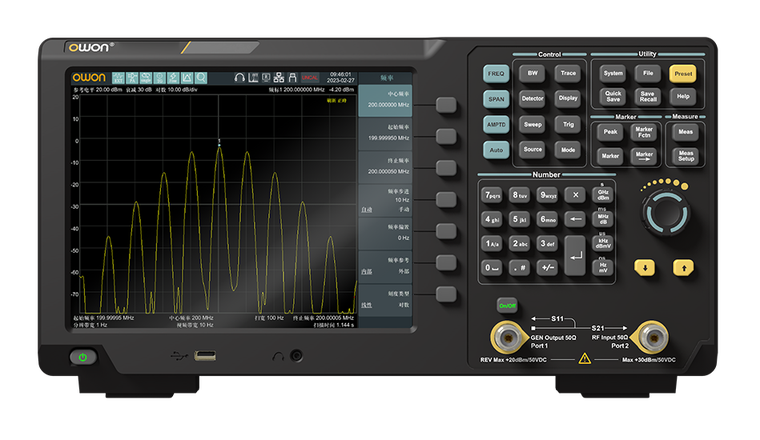Tap the red UNCAL indicator
Viewport: 760px width, 440px height.
[x=310, y=78]
